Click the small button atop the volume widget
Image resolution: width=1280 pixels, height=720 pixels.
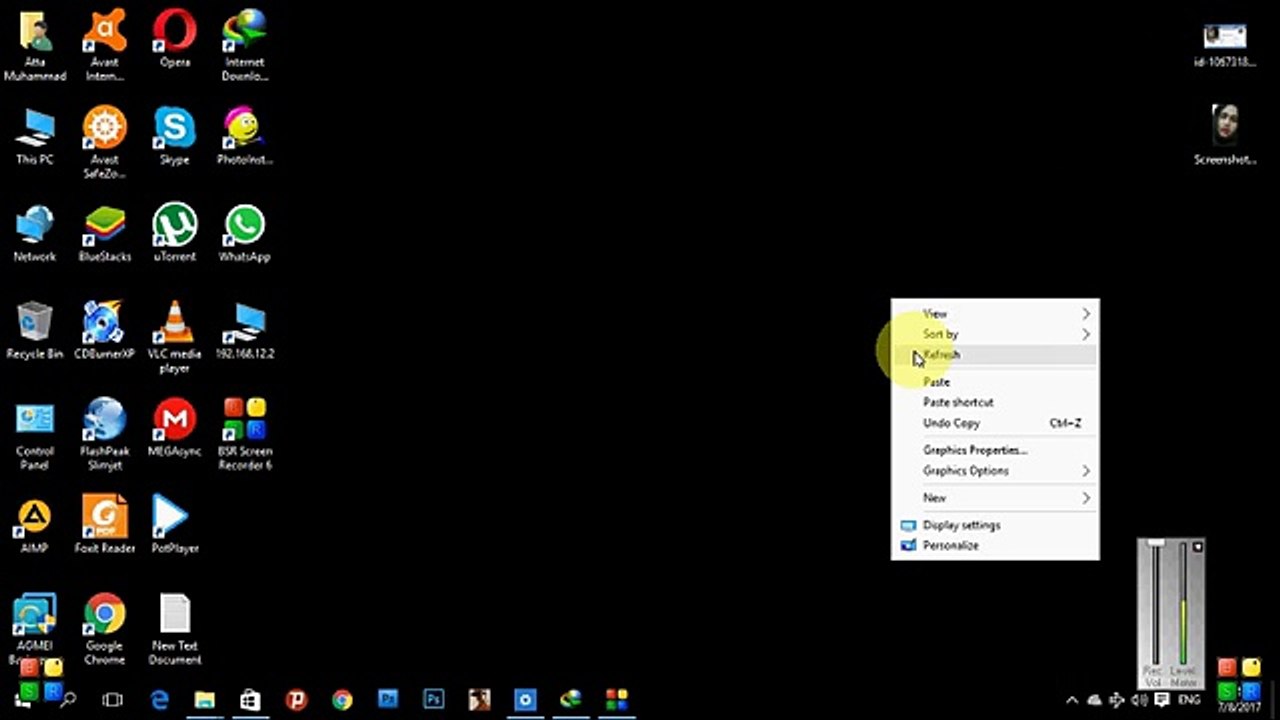click(x=1198, y=547)
